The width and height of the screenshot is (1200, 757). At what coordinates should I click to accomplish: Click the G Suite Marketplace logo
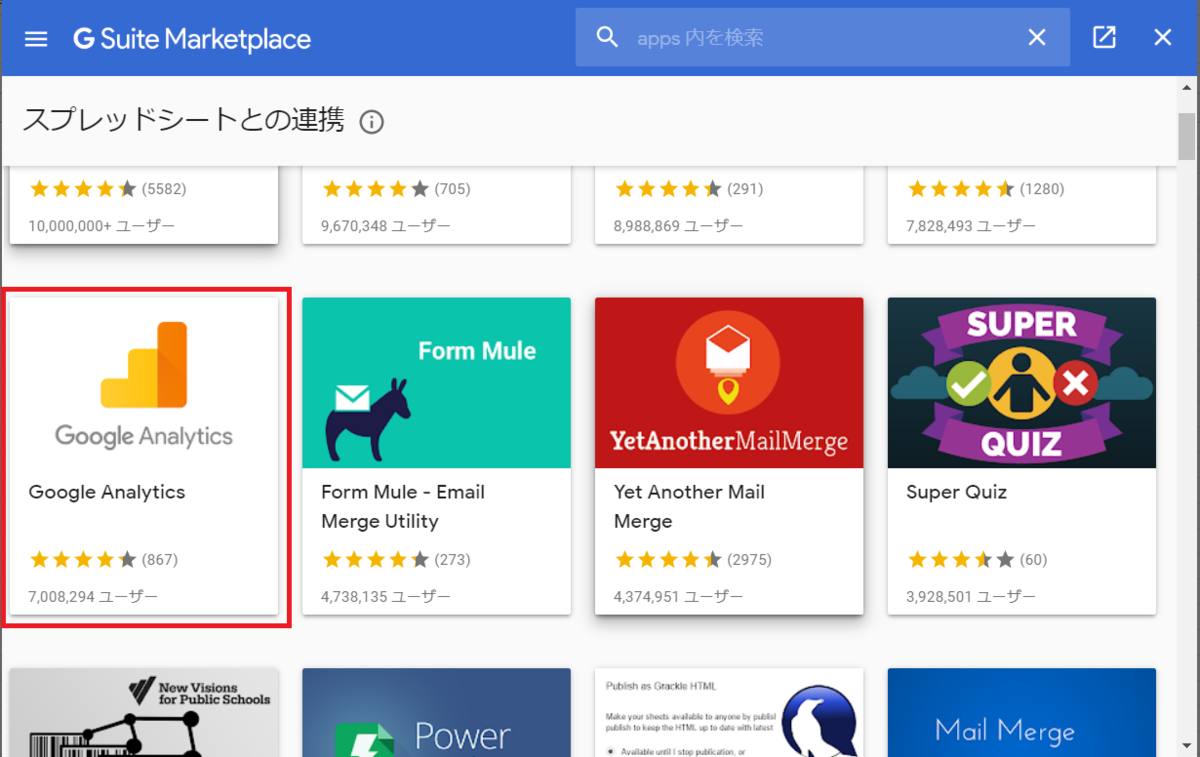click(192, 39)
